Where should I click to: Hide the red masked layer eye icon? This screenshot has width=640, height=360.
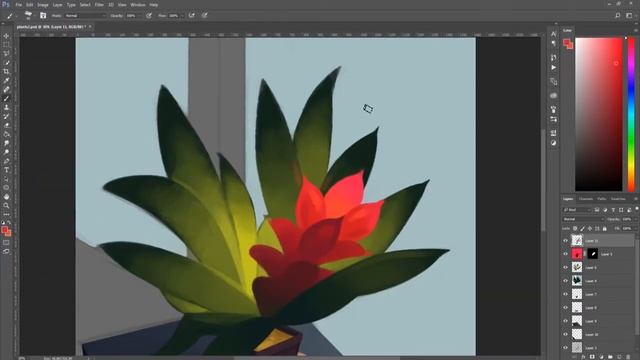tap(566, 254)
